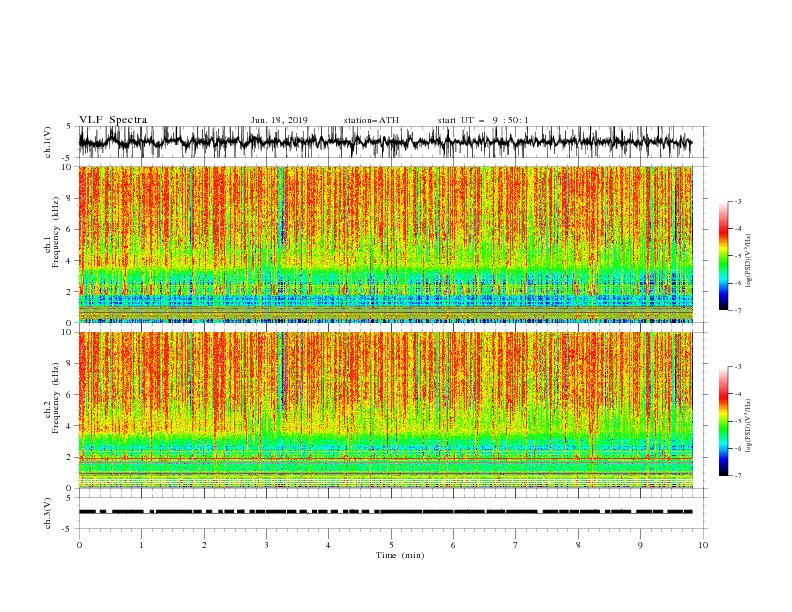Image resolution: width=792 pixels, height=612 pixels.
Task: Select the "start UT = 9 :50: 1" text
Action: [483, 120]
